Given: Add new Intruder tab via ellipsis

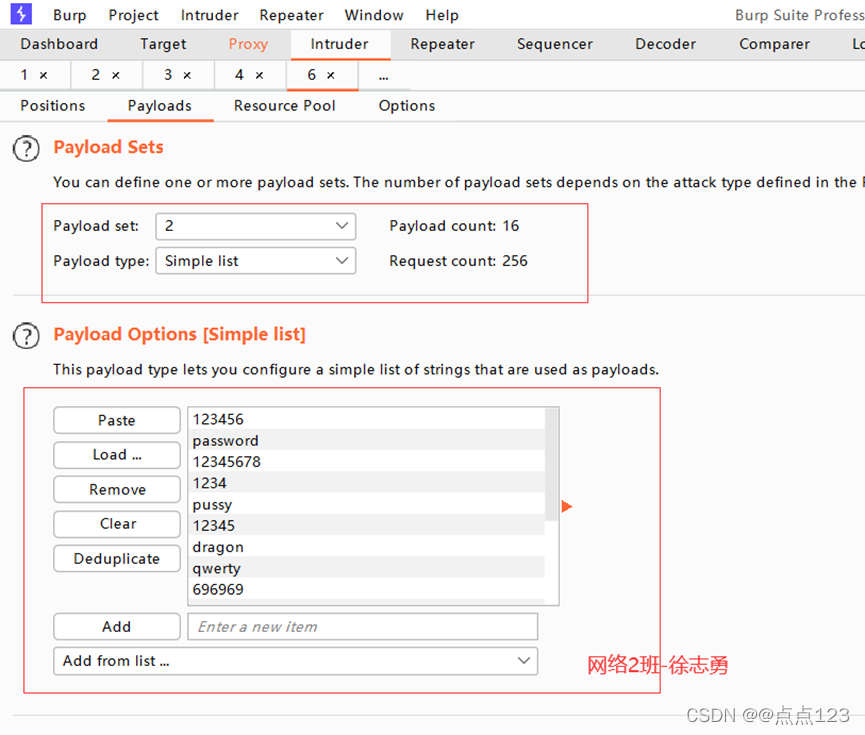Looking at the screenshot, I should (384, 76).
